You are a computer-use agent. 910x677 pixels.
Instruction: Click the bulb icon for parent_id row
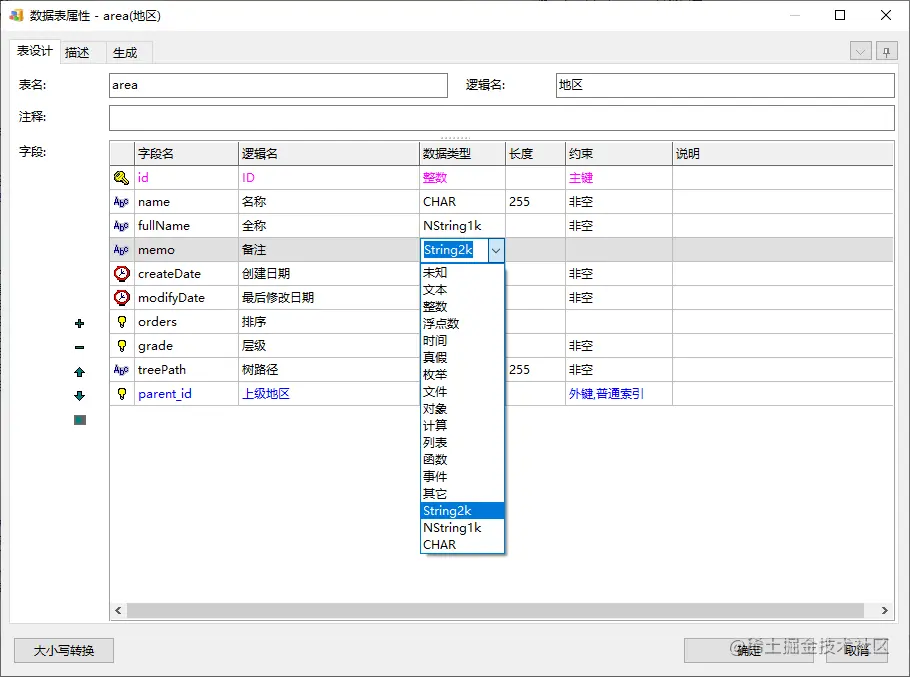122,394
